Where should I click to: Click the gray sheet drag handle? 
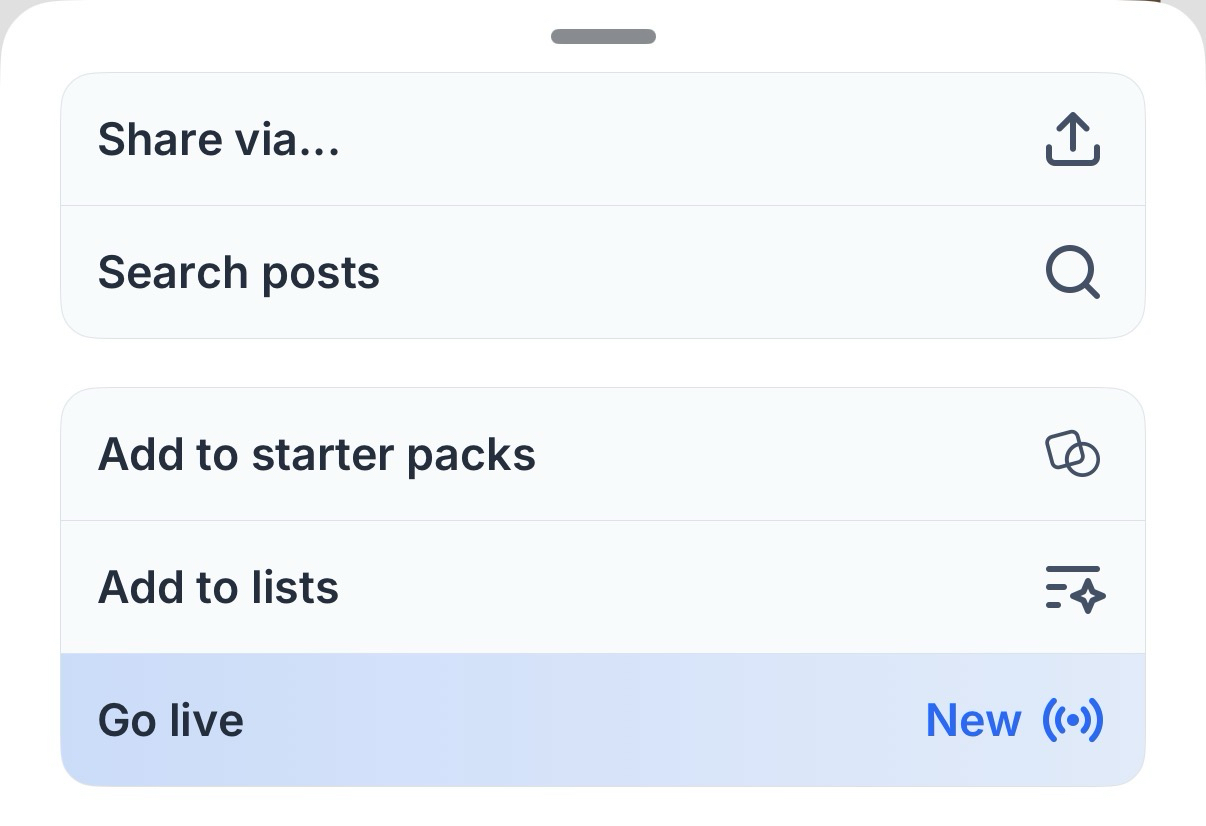click(603, 37)
